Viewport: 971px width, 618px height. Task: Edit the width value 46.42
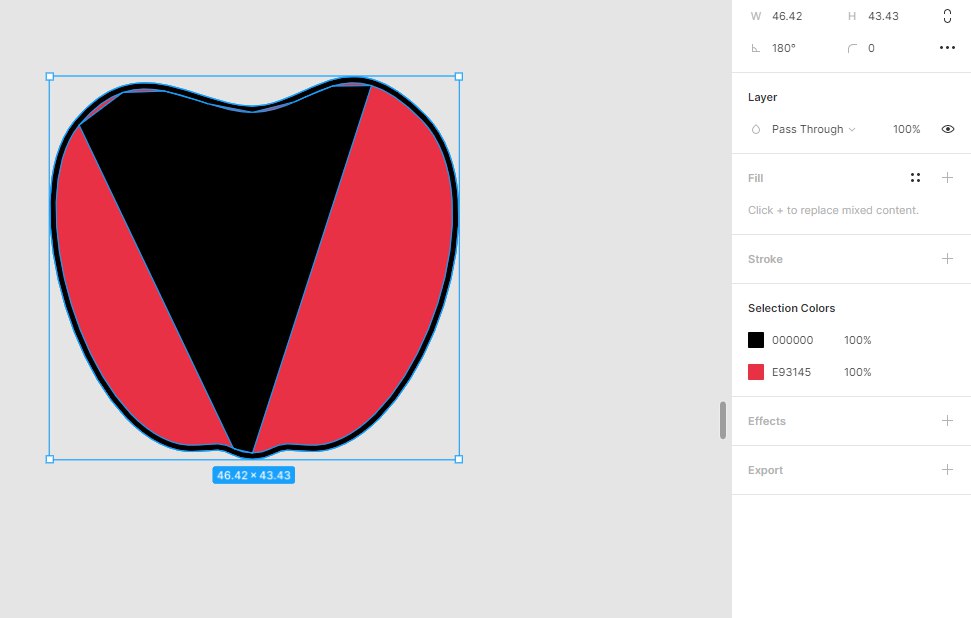(x=787, y=16)
